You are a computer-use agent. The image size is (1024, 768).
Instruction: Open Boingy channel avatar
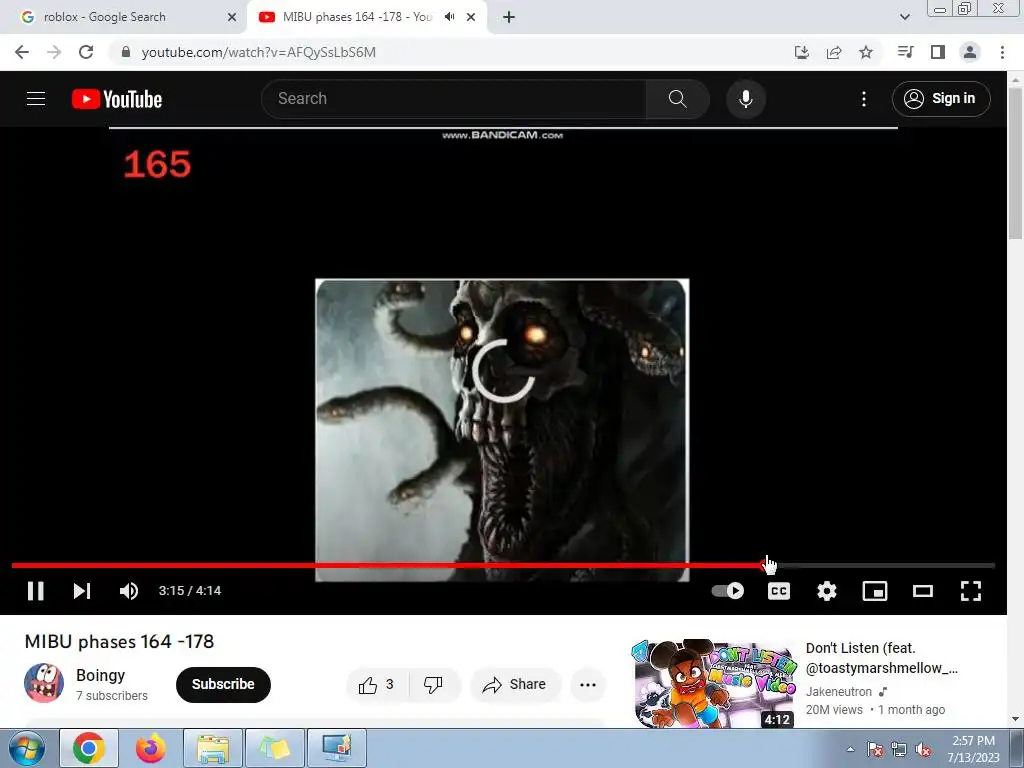click(x=44, y=683)
